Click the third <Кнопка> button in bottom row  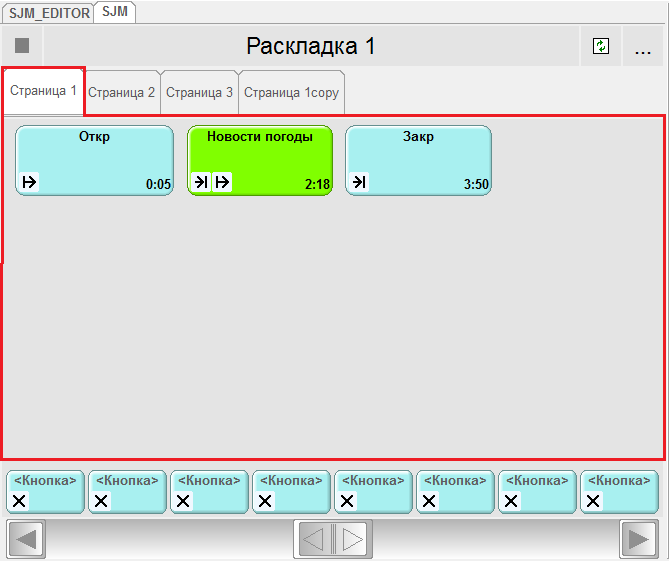(x=209, y=492)
